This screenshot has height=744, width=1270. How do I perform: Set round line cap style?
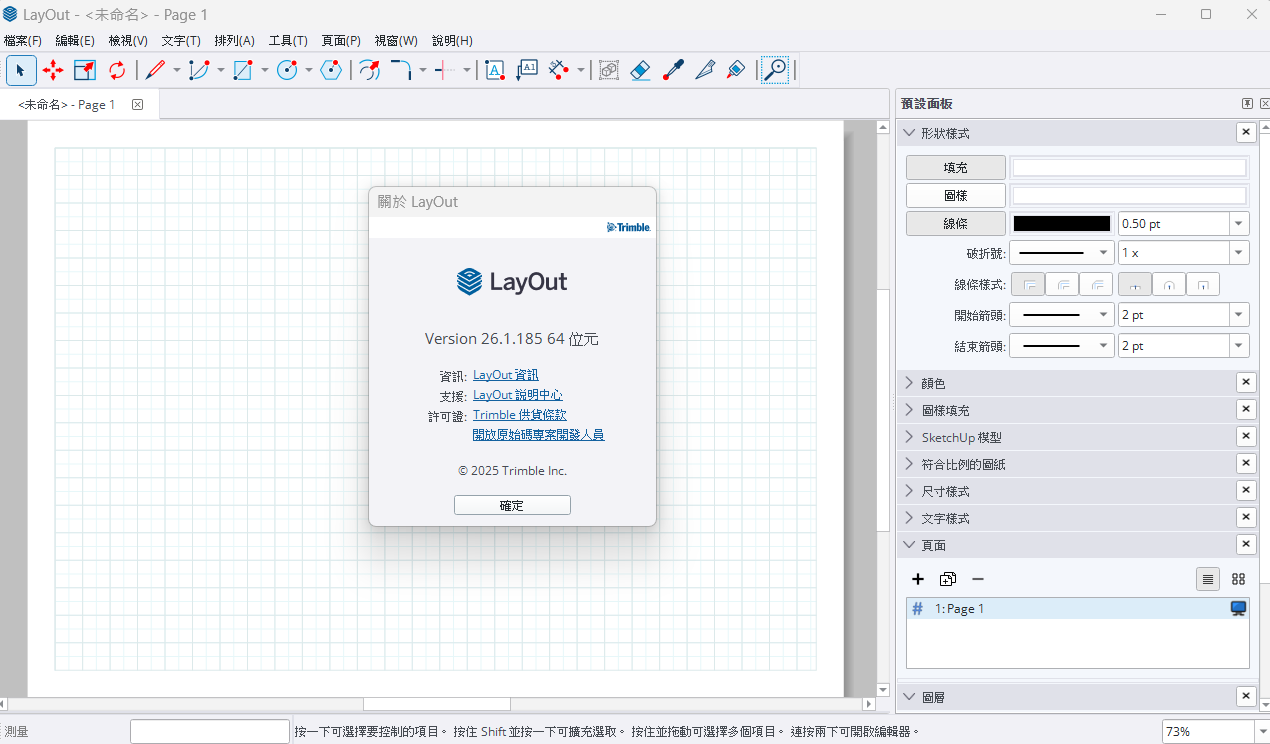[x=1168, y=285]
